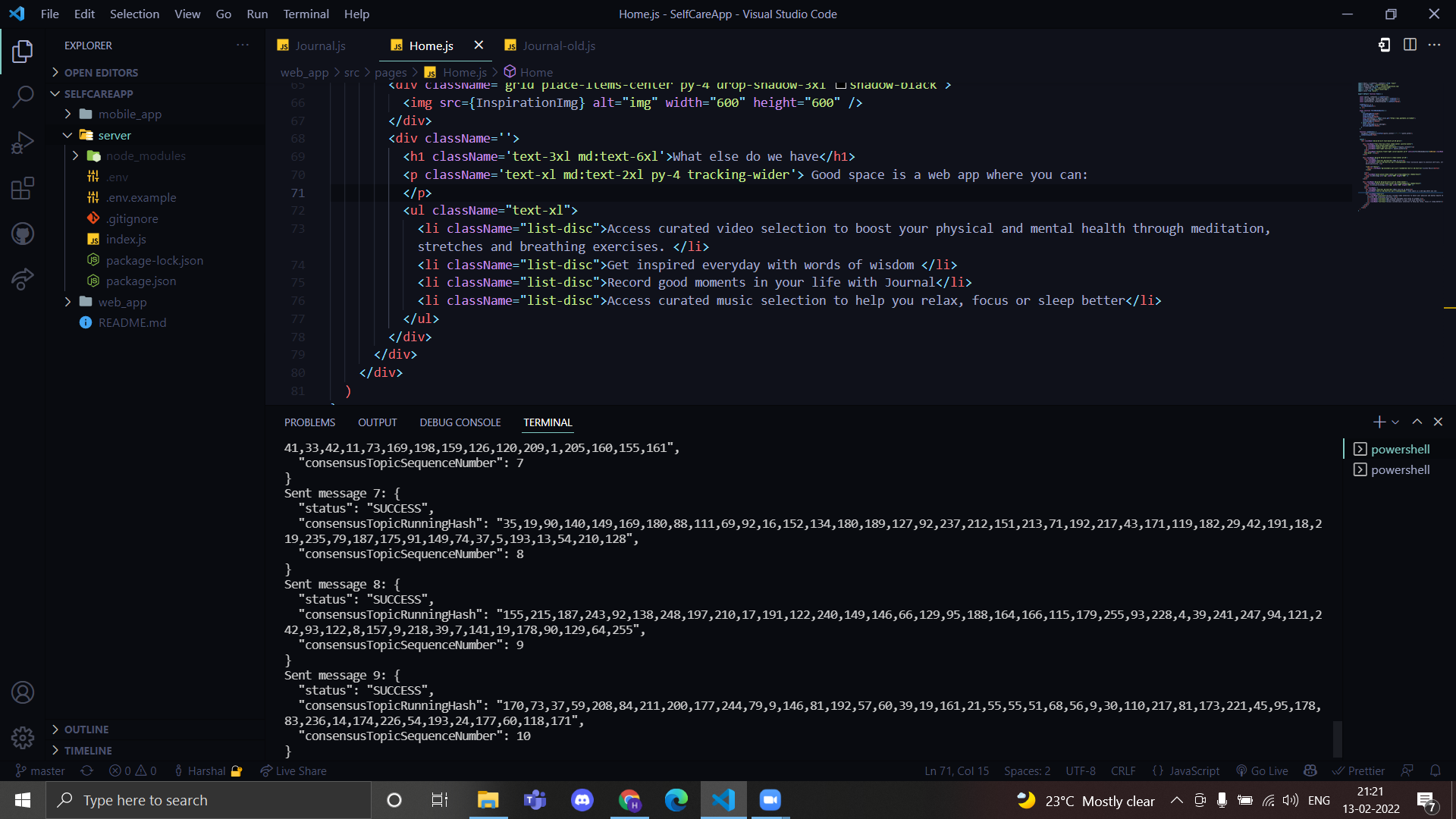Open the Manage gear settings icon

[x=23, y=737]
